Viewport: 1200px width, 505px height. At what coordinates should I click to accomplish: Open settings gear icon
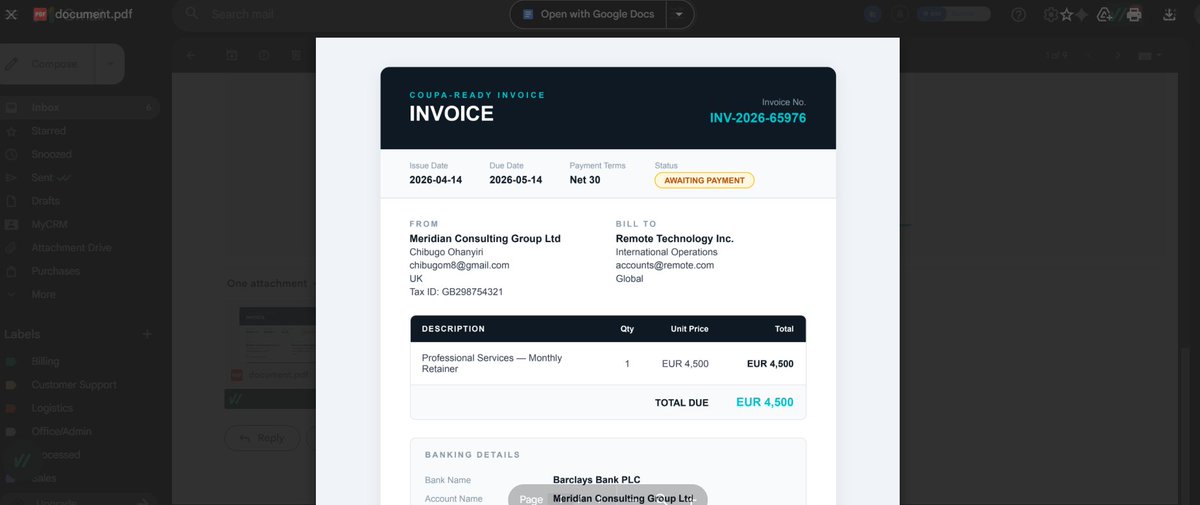point(1050,15)
